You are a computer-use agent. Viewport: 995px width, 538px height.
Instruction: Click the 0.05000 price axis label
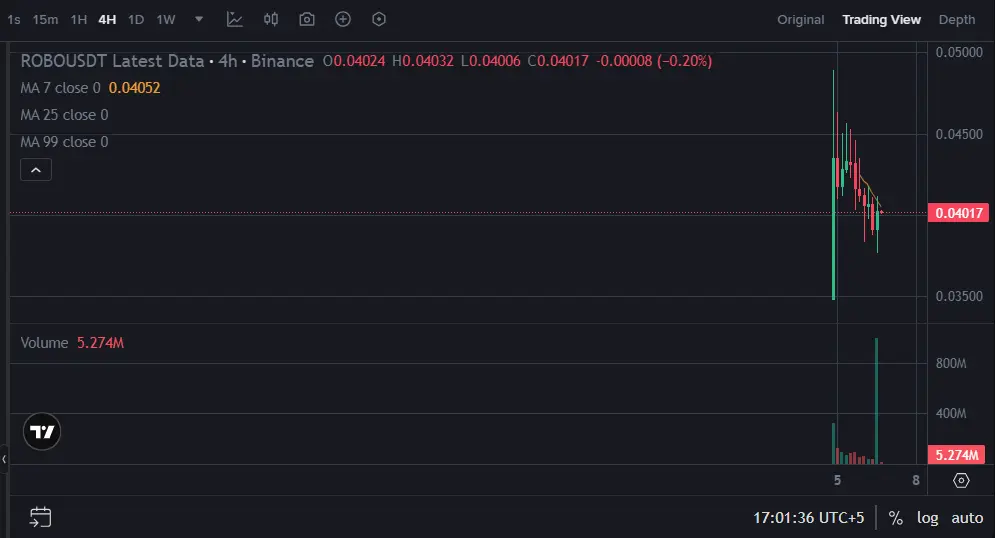(959, 52)
